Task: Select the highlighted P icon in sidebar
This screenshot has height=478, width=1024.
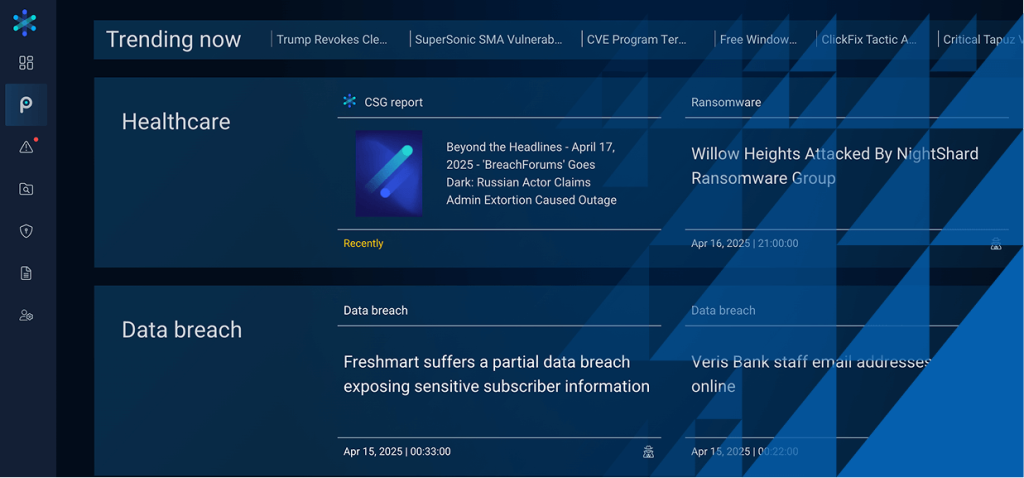Action: click(x=26, y=105)
